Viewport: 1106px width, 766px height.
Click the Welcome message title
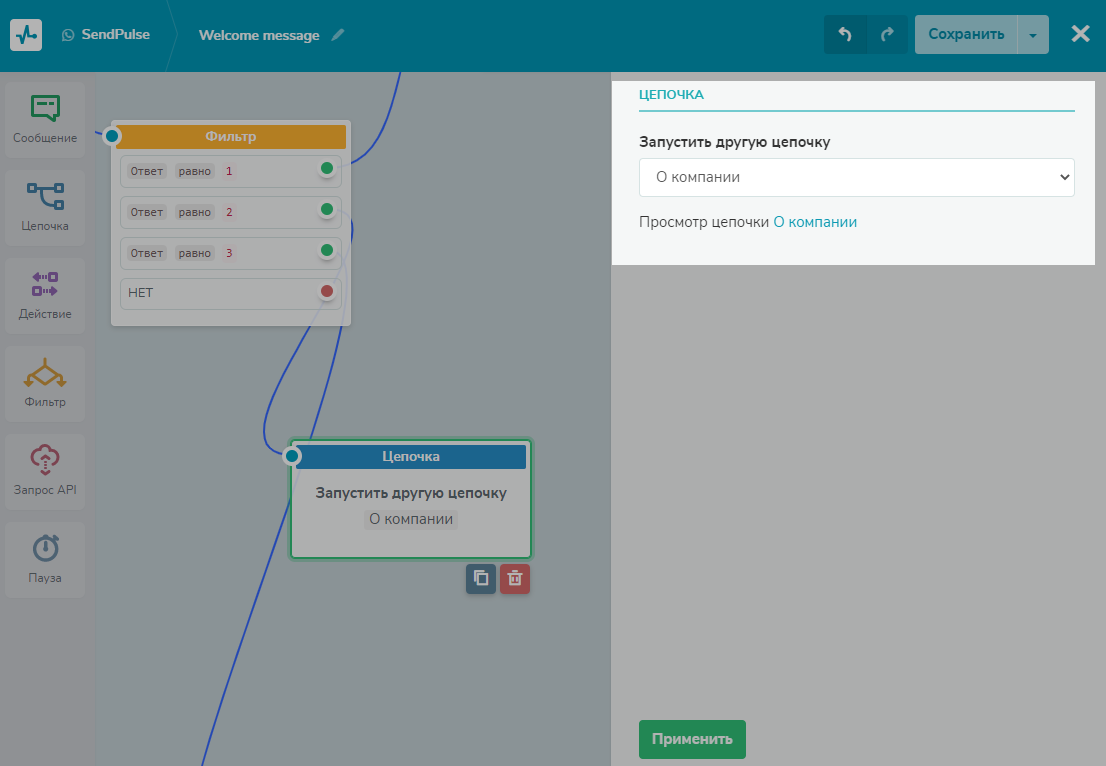point(259,35)
